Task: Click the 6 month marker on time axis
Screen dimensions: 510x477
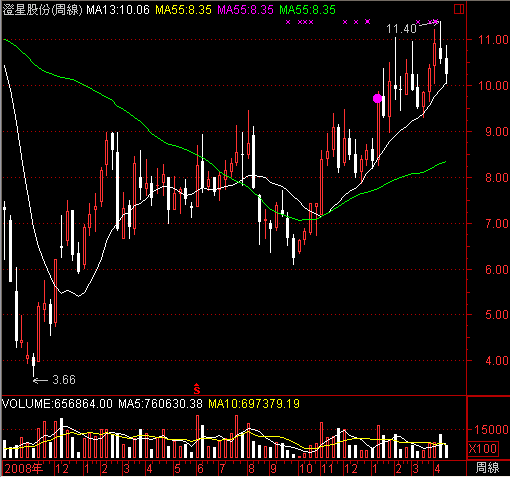Action: coord(200,469)
